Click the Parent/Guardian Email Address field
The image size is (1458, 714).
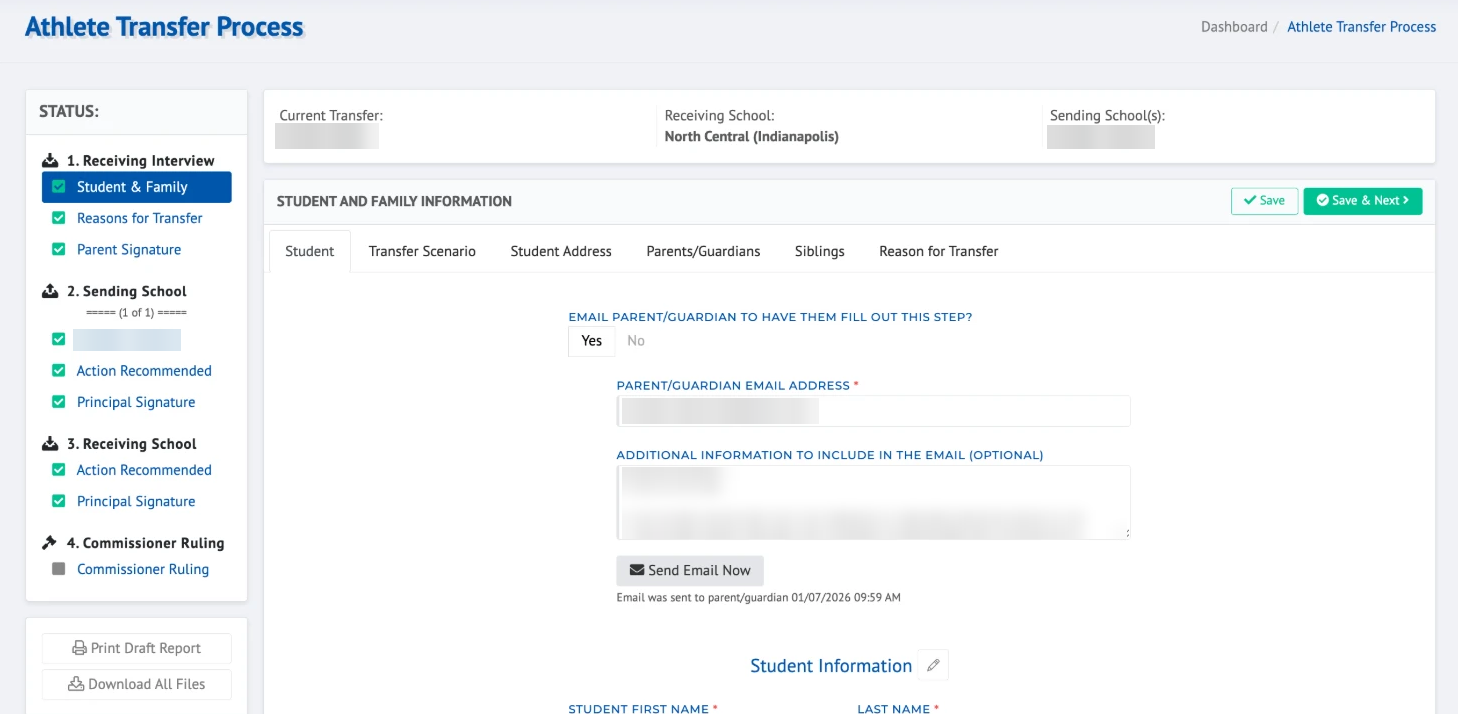click(873, 411)
